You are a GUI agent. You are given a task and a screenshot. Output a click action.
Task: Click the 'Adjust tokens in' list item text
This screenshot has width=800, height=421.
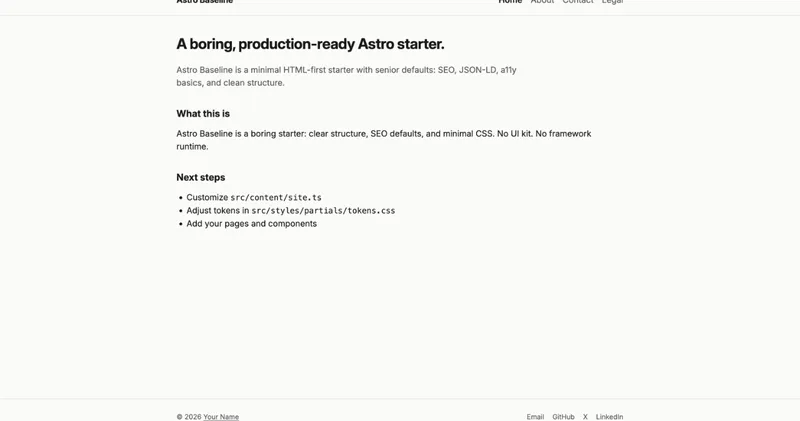(x=218, y=211)
